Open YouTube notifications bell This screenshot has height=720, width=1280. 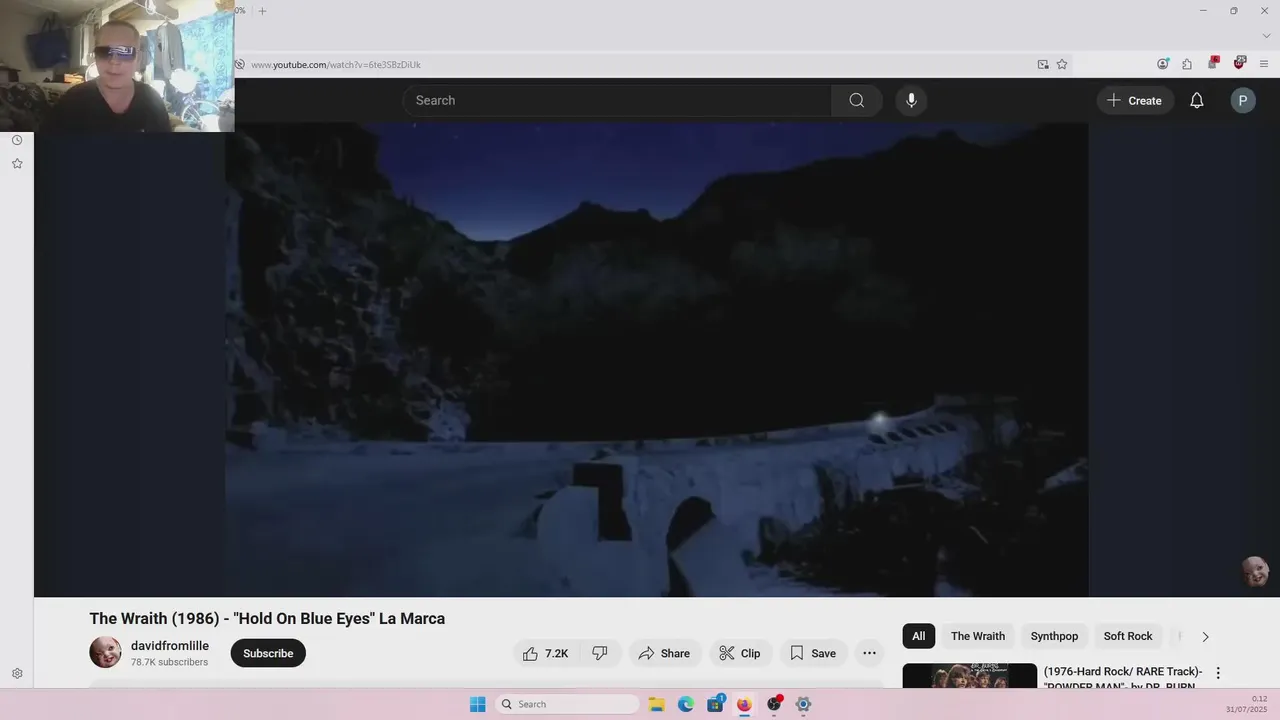click(x=1196, y=100)
